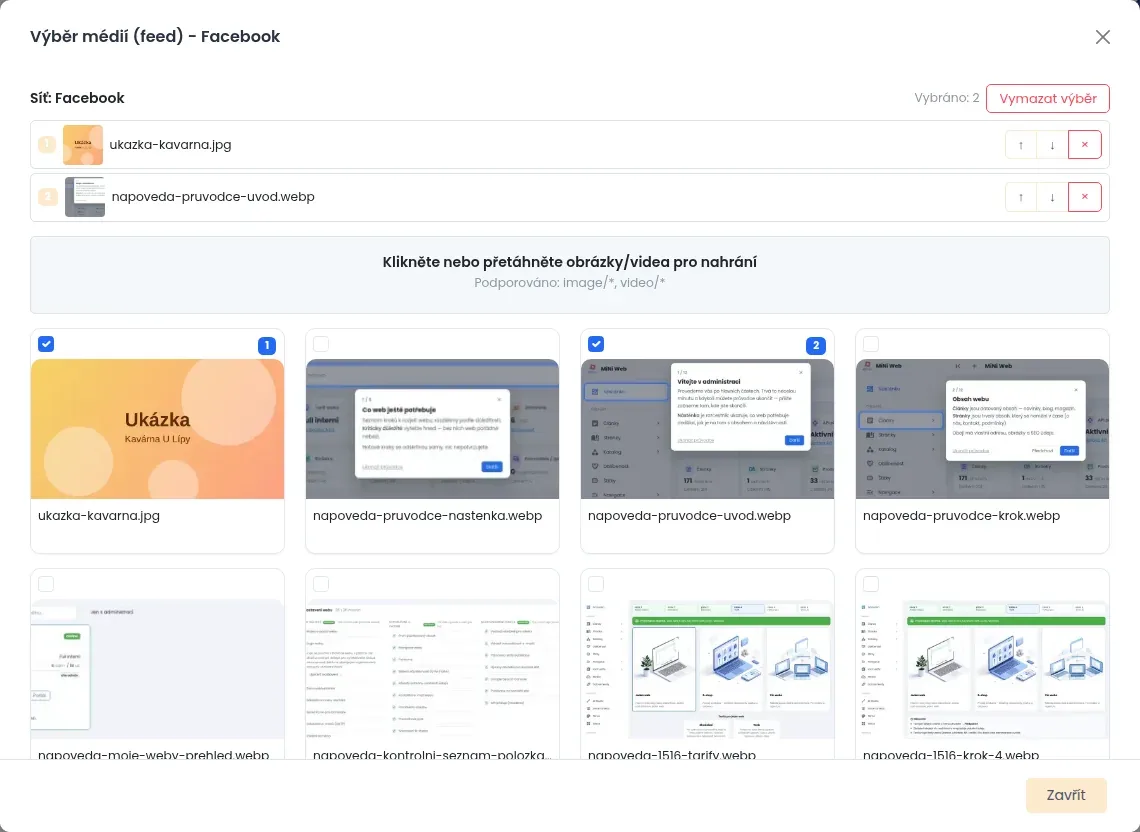Click the ukazka-kavarna.jpg caption under the card
The height and width of the screenshot is (832, 1140).
(99, 516)
